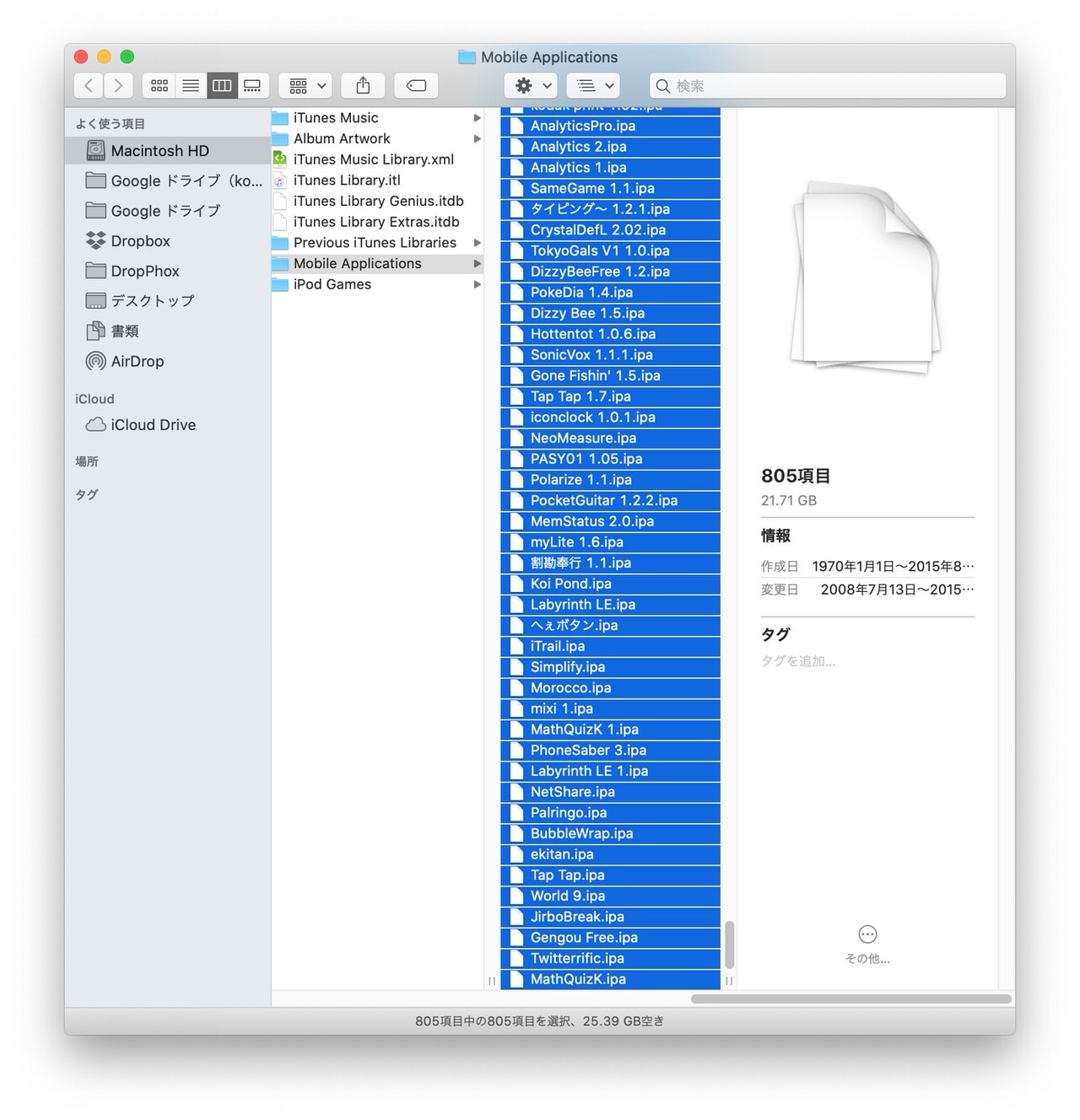1080x1120 pixels.
Task: Click TokyoGals V1 1.0.ipa file
Action: point(610,250)
